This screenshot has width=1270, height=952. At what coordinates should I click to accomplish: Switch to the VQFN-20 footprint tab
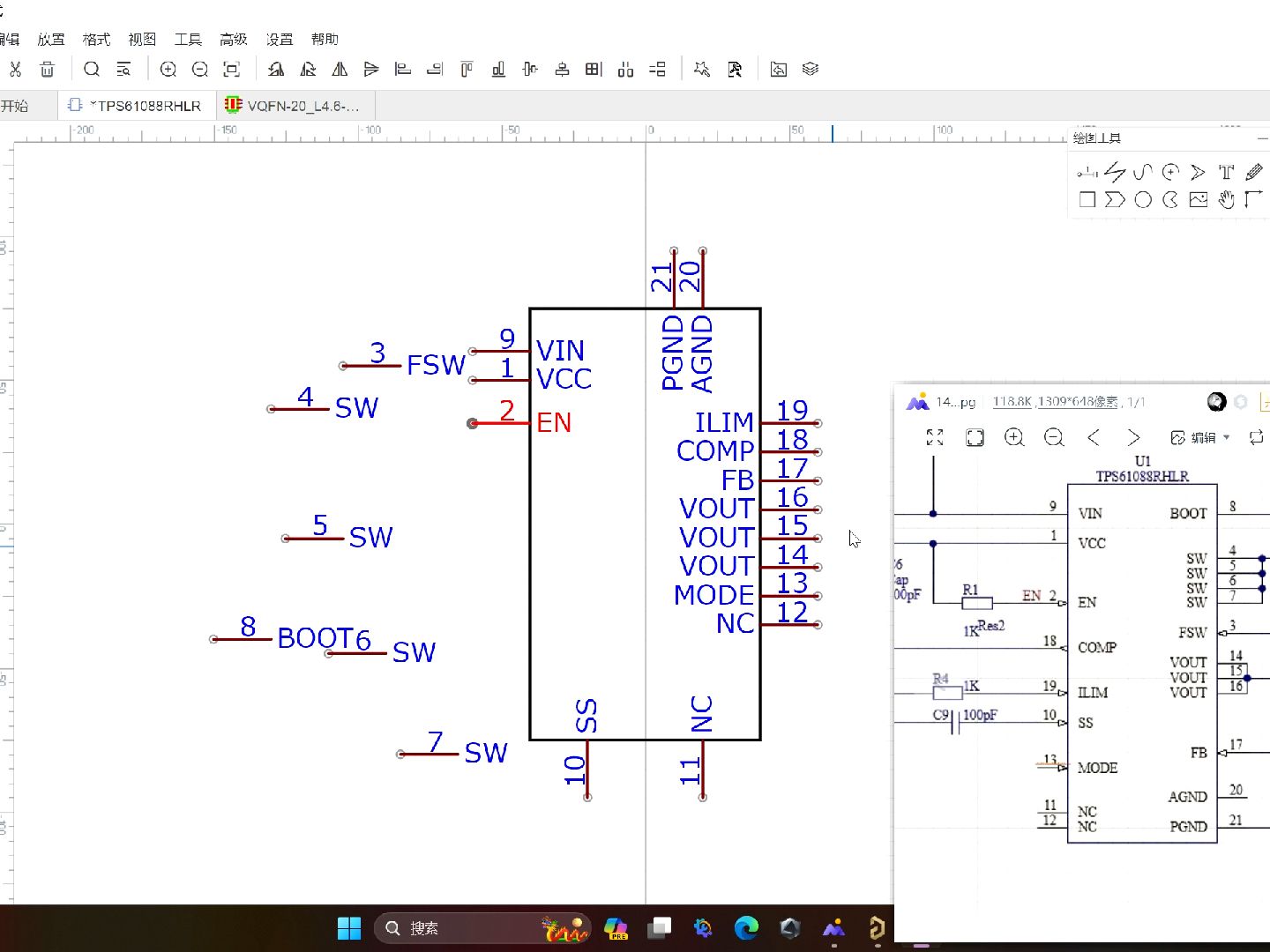pos(295,106)
